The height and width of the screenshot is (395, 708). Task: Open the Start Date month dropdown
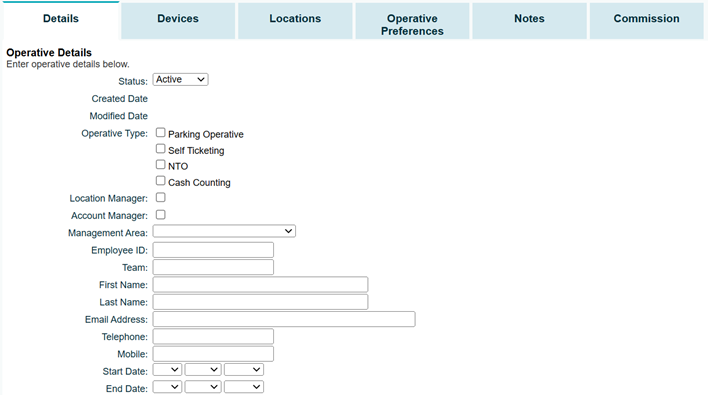(203, 370)
